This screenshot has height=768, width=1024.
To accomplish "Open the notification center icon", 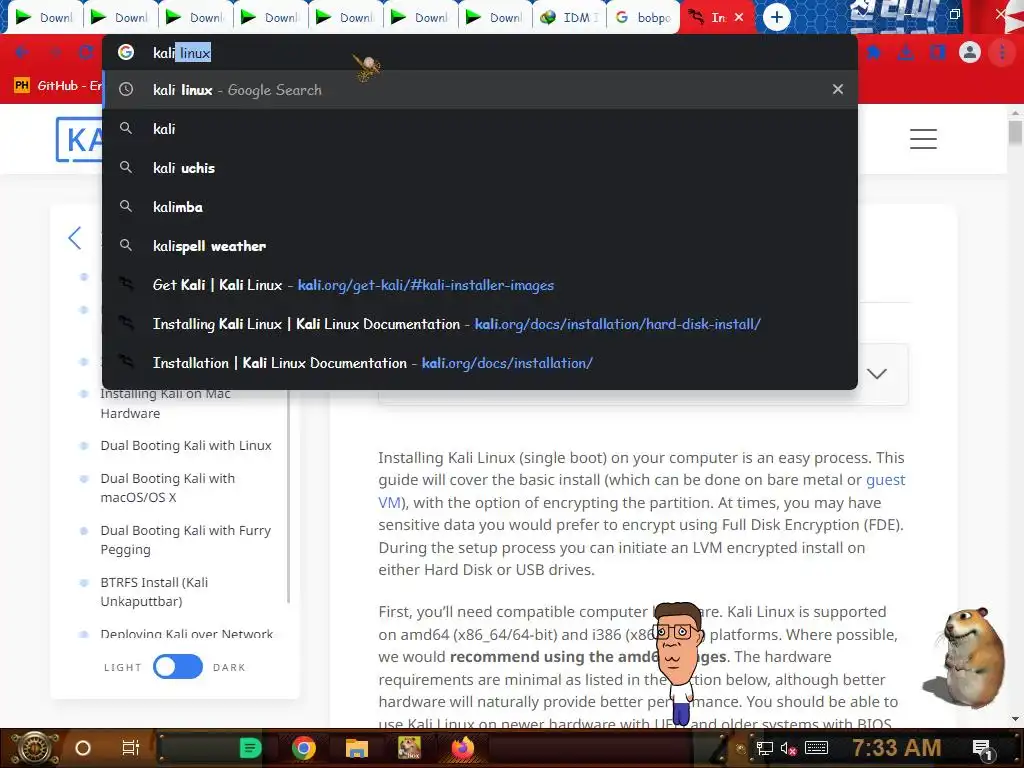I will coord(982,748).
